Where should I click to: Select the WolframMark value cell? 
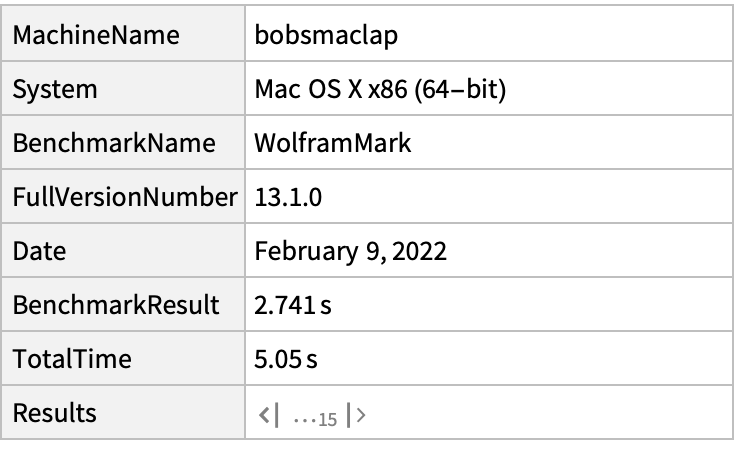click(333, 144)
